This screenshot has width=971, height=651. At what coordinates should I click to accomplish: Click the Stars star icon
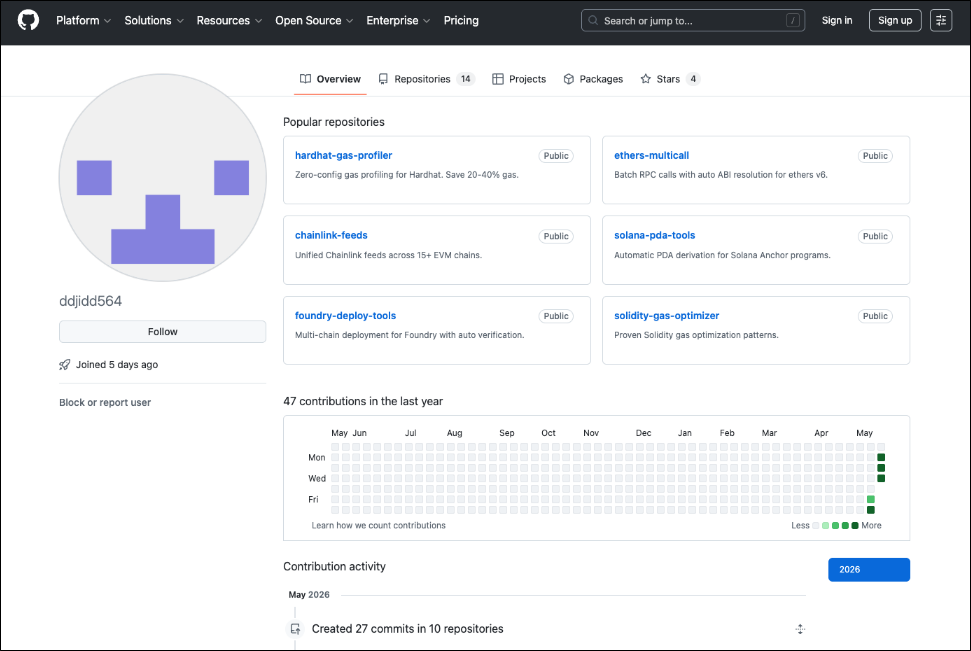point(645,79)
